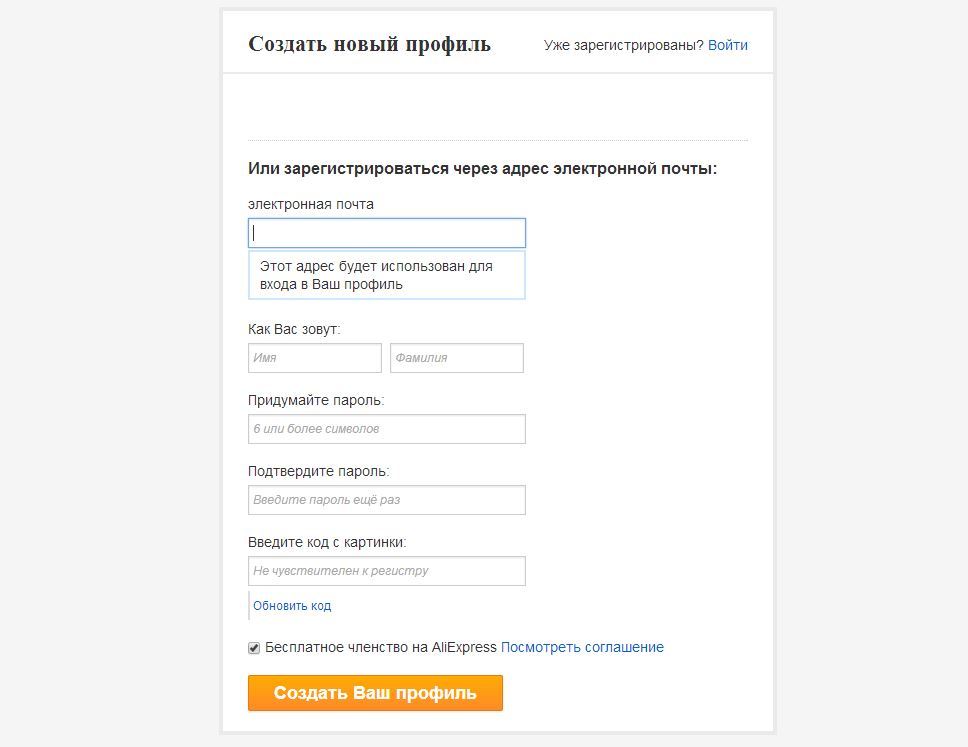Click the Имя first name field
968x747 pixels.
coord(314,358)
